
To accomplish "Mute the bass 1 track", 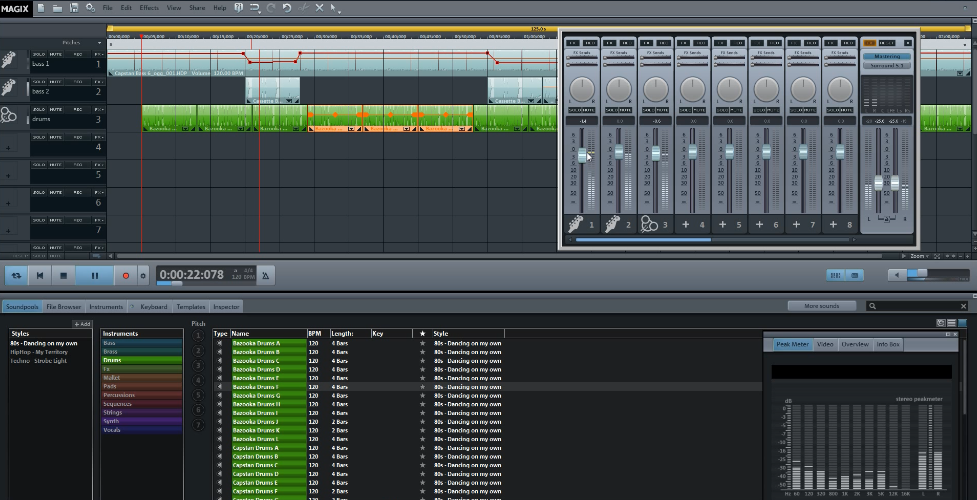I will coord(58,53).
